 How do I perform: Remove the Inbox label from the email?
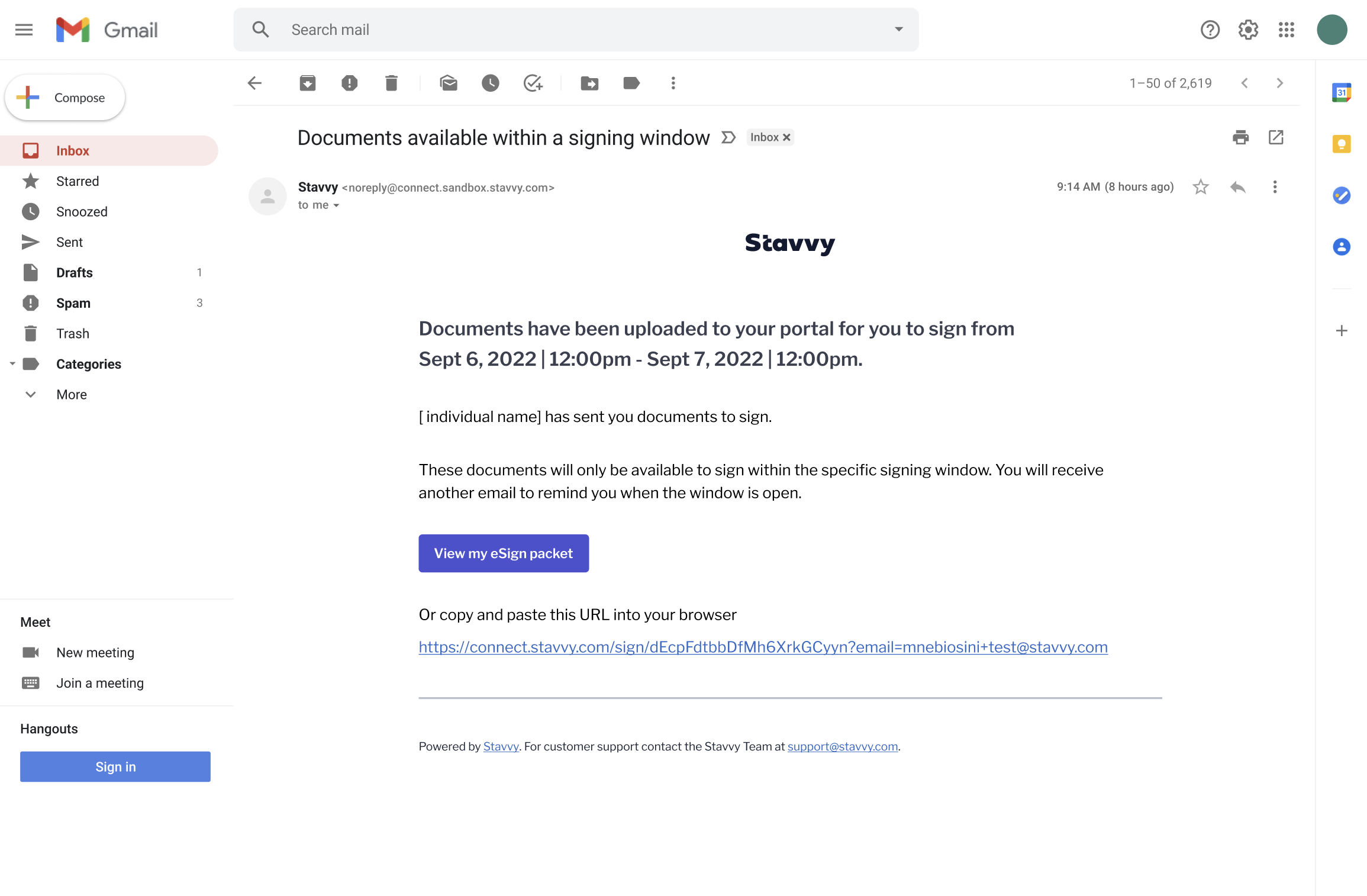pos(786,137)
